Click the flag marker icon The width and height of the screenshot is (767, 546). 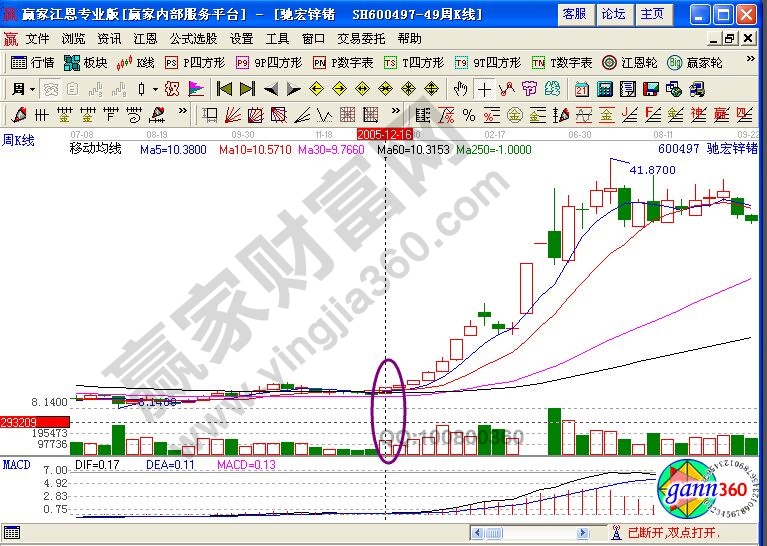point(196,89)
